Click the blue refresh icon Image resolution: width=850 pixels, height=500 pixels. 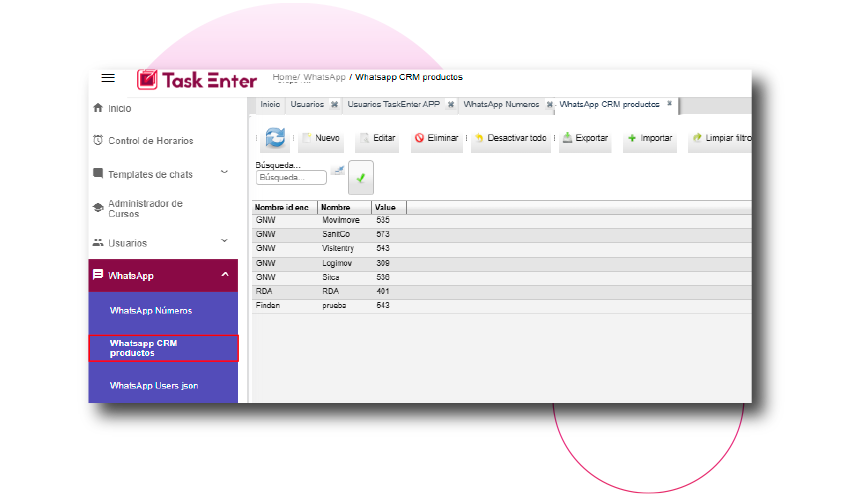[x=275, y=139]
